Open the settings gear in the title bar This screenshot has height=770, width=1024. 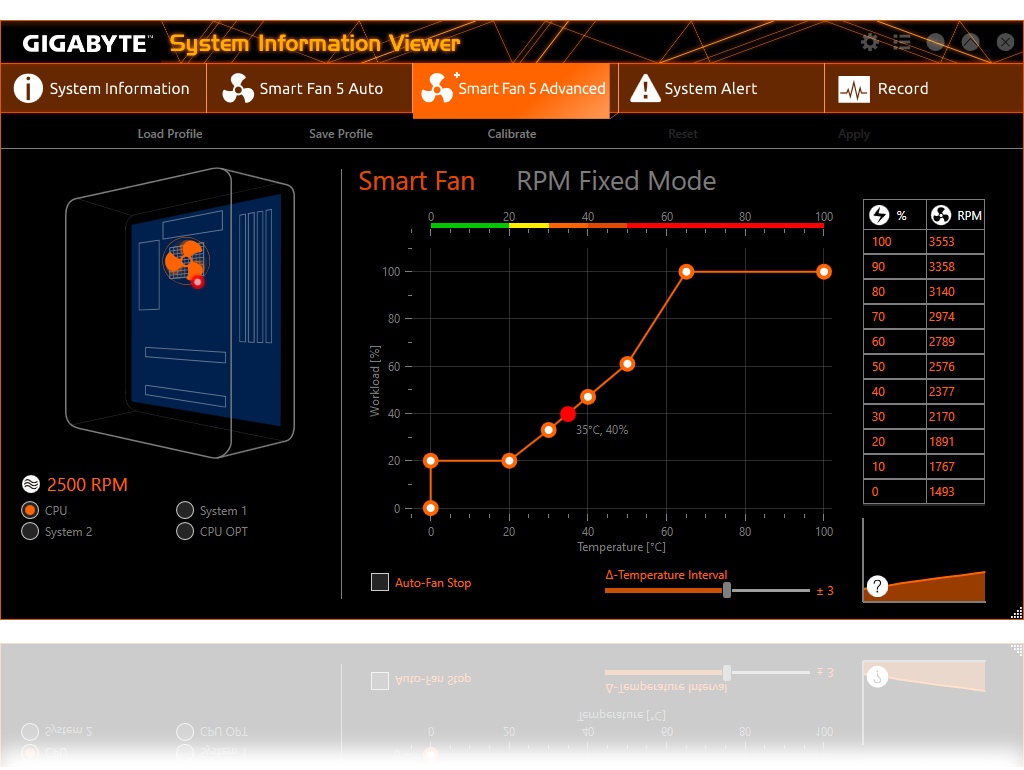870,42
